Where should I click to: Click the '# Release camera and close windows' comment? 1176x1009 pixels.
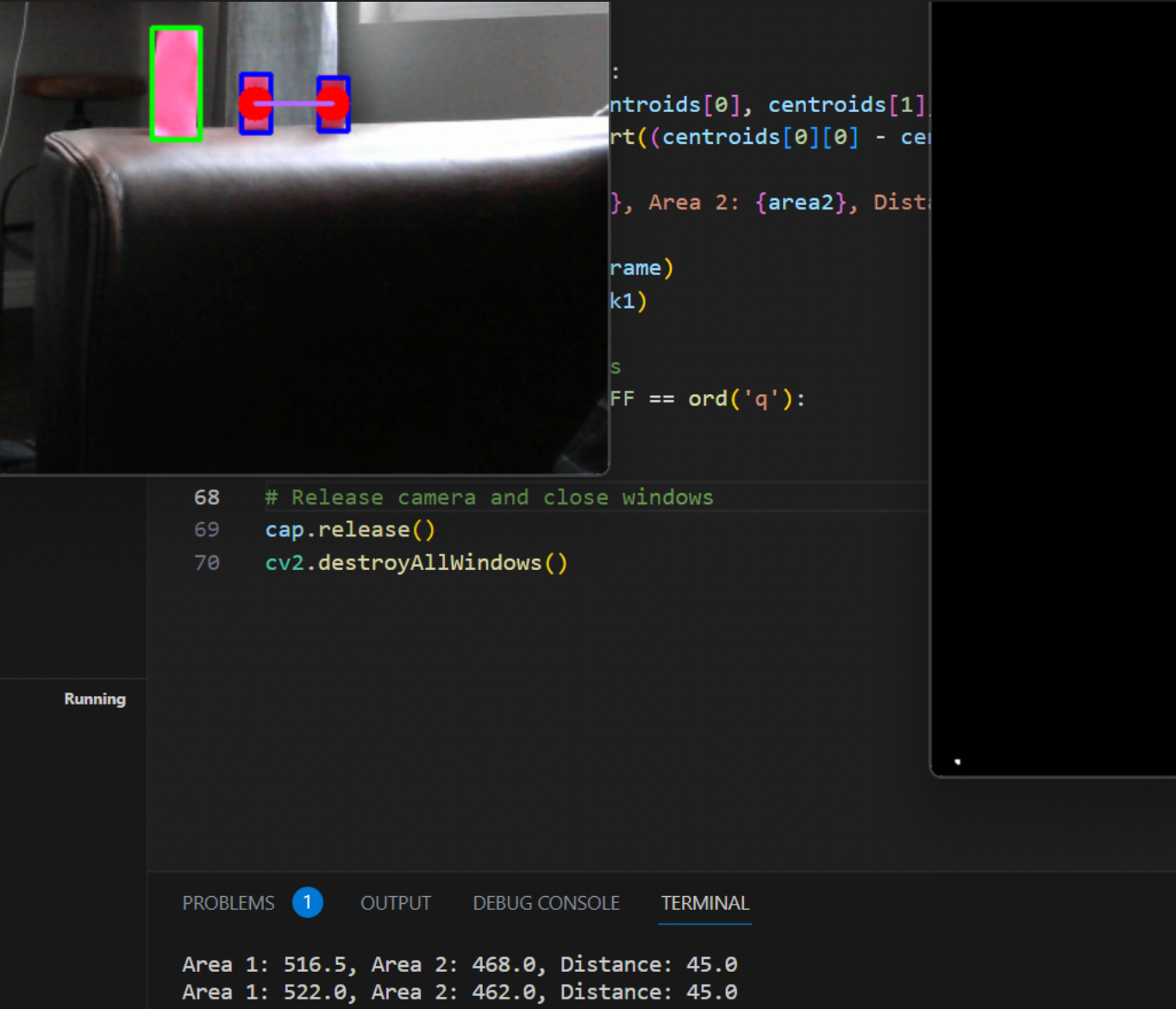click(x=490, y=498)
